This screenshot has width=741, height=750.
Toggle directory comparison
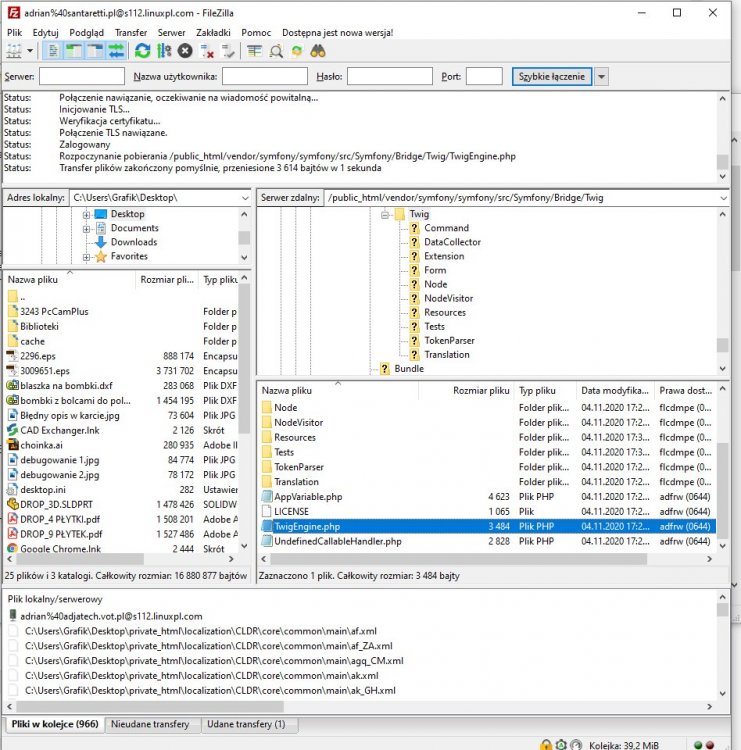point(276,51)
